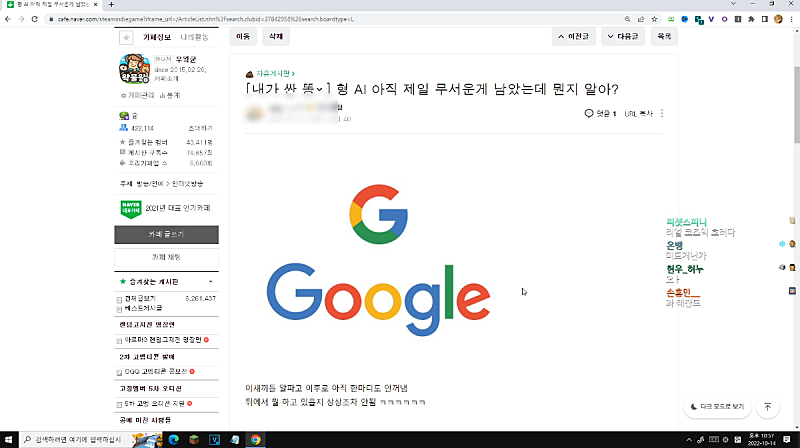Close the current Naver Cafe browser tab

95,5
